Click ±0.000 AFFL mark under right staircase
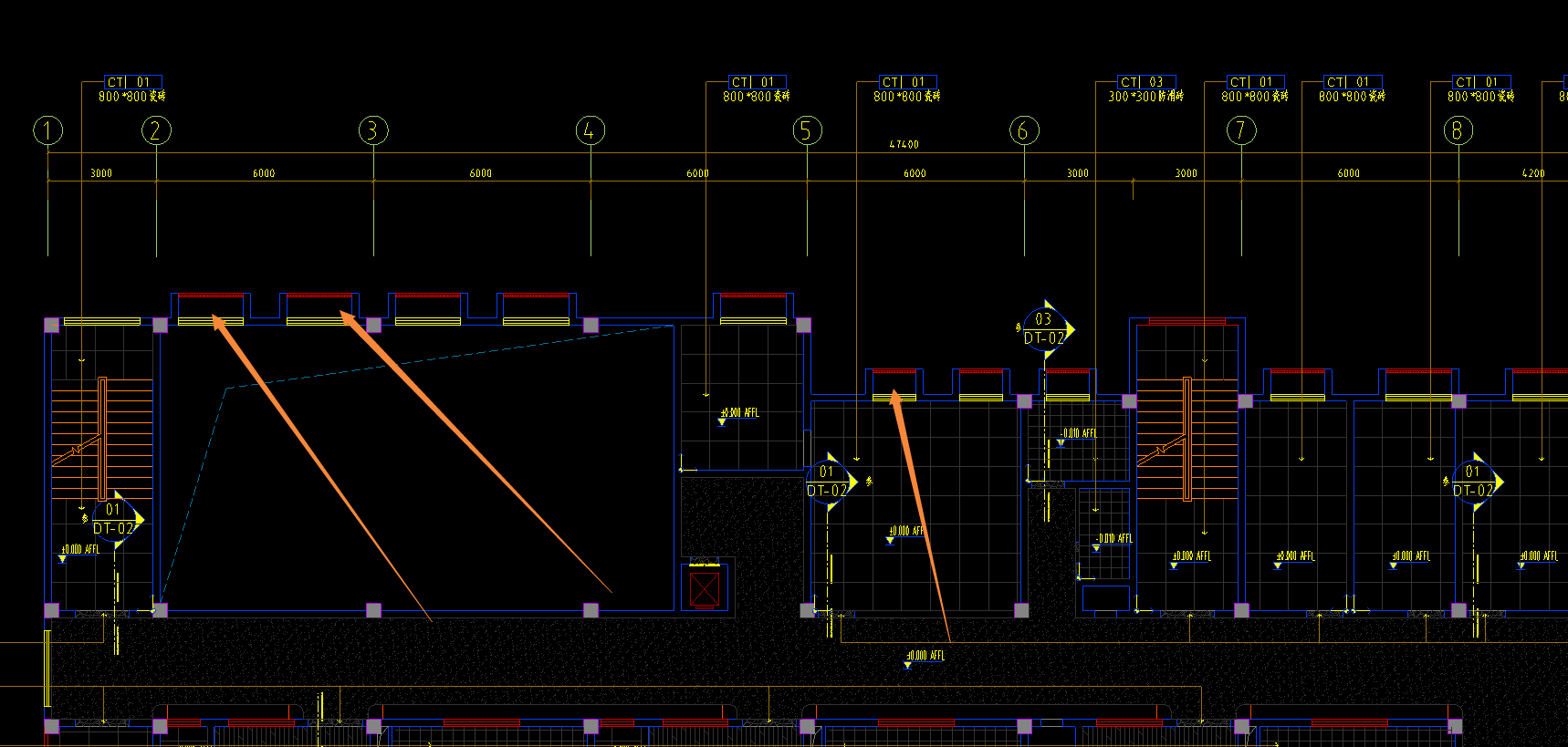The width and height of the screenshot is (1568, 747). point(1191,557)
